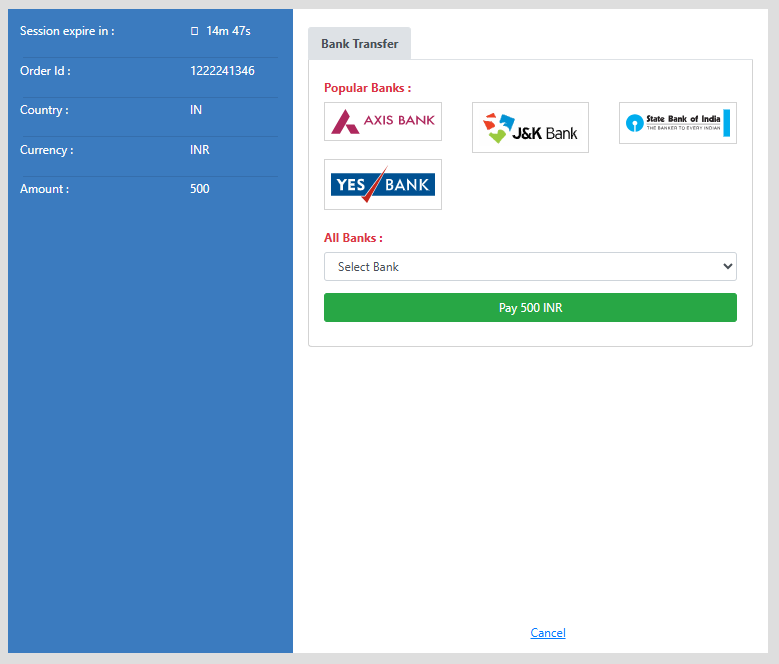Click the session timer icon
This screenshot has width=779, height=664.
(194, 31)
